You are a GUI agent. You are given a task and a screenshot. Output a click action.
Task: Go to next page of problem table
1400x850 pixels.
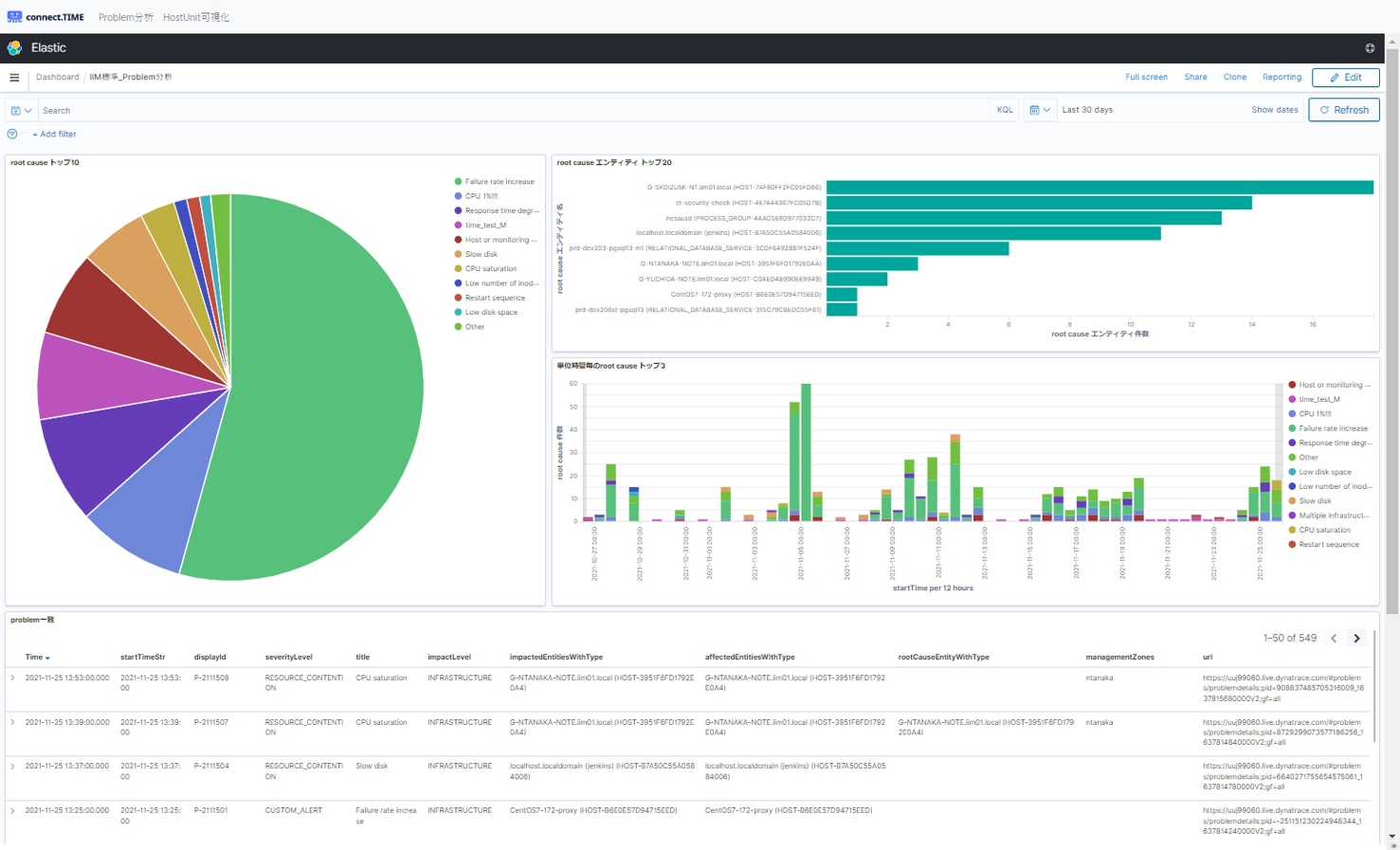pyautogui.click(x=1356, y=639)
